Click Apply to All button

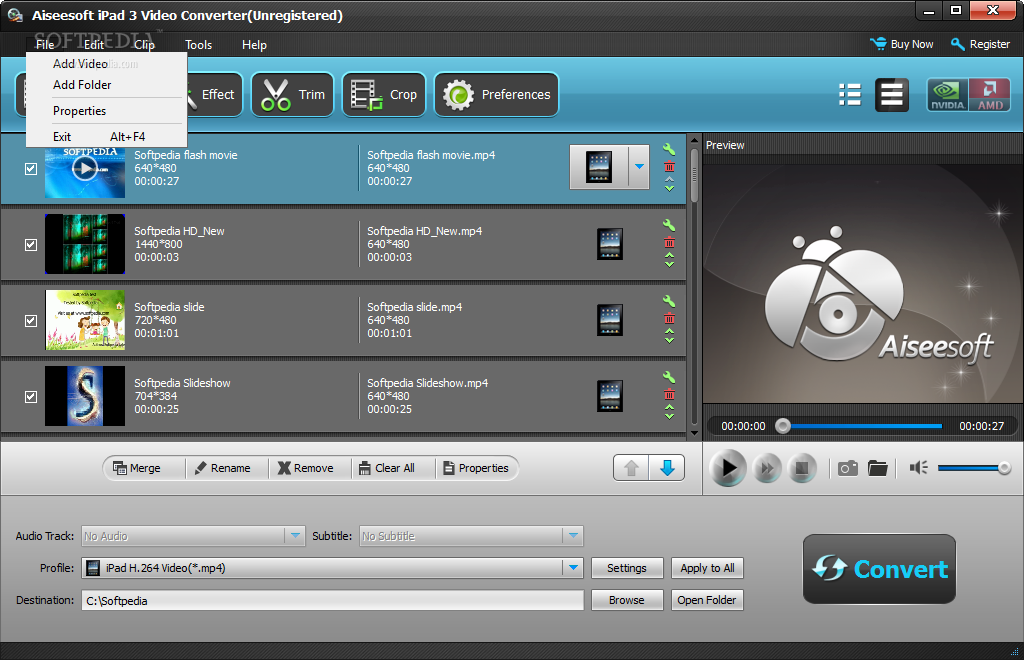707,568
